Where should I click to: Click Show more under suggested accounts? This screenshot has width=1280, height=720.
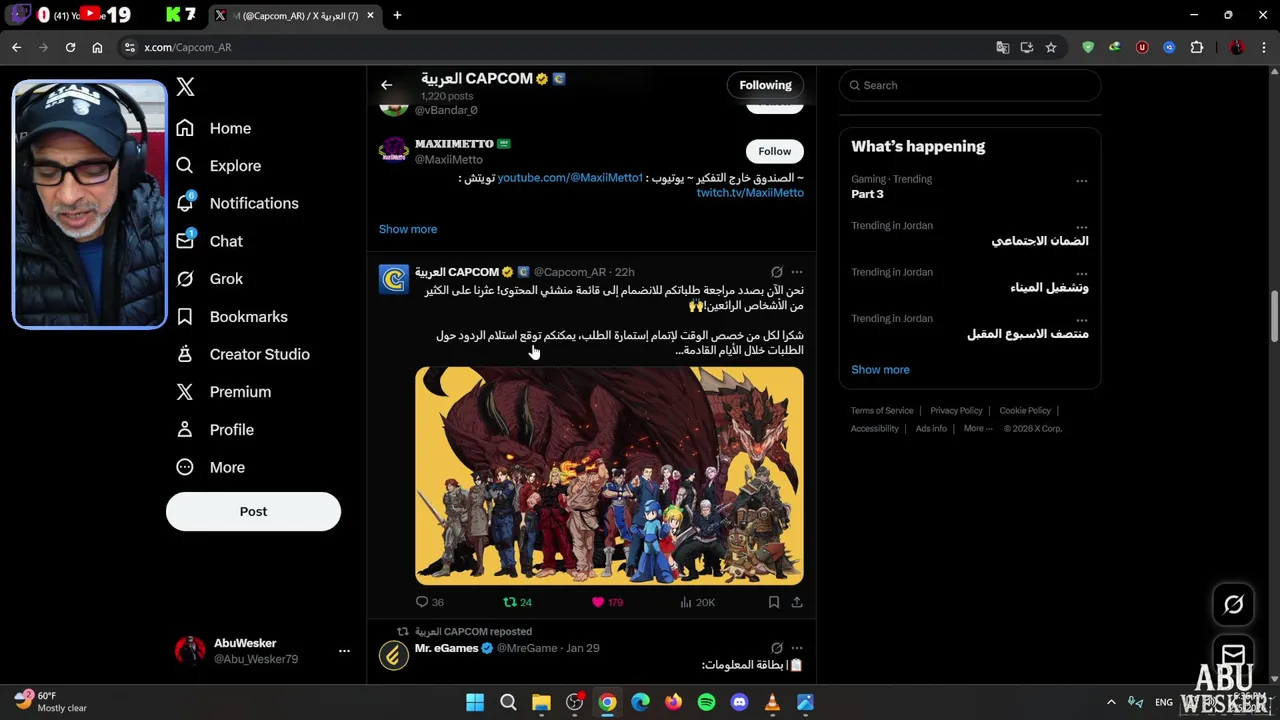click(407, 229)
